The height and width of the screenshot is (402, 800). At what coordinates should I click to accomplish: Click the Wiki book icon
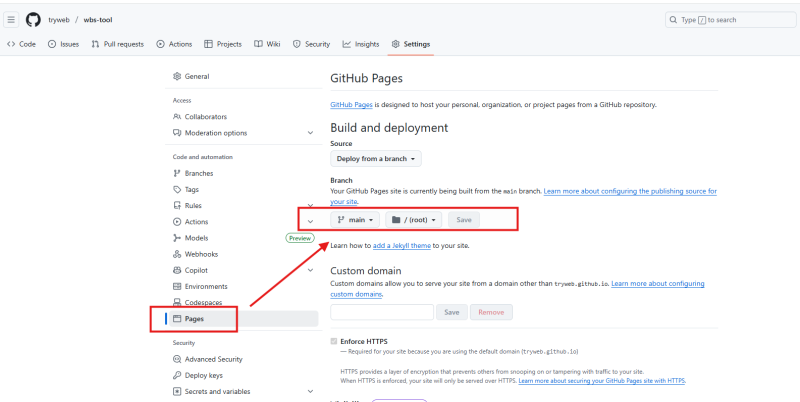click(258, 44)
